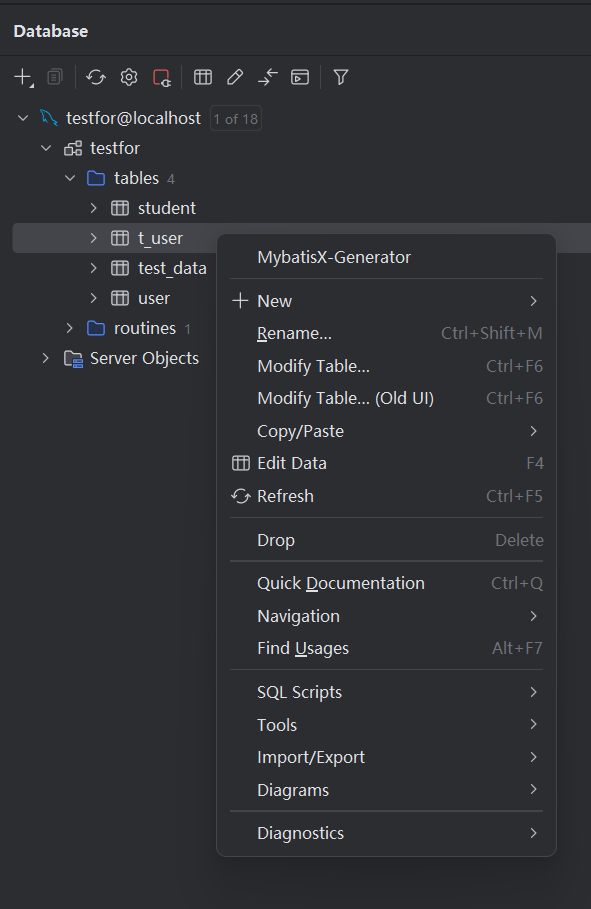Expand Server Objects node

click(x=46, y=358)
